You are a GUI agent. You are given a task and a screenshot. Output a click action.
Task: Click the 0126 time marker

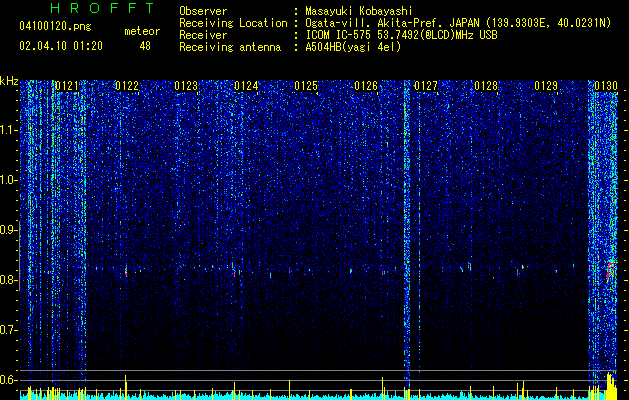coord(366,86)
